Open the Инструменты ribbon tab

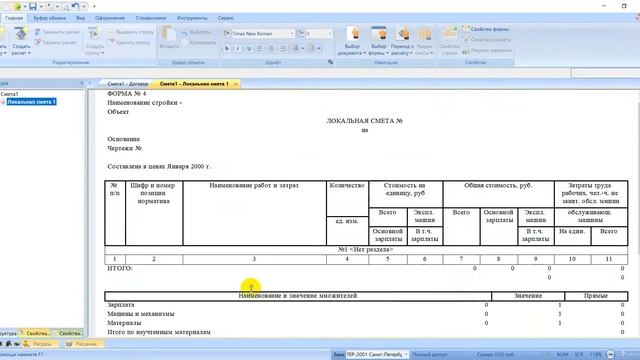pos(192,18)
